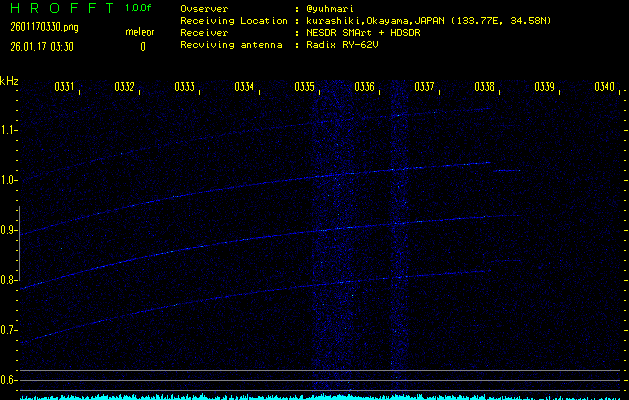The height and width of the screenshot is (400, 629).
Task: Click the 26.01.17 03:30 timestamp
Action: (43, 46)
